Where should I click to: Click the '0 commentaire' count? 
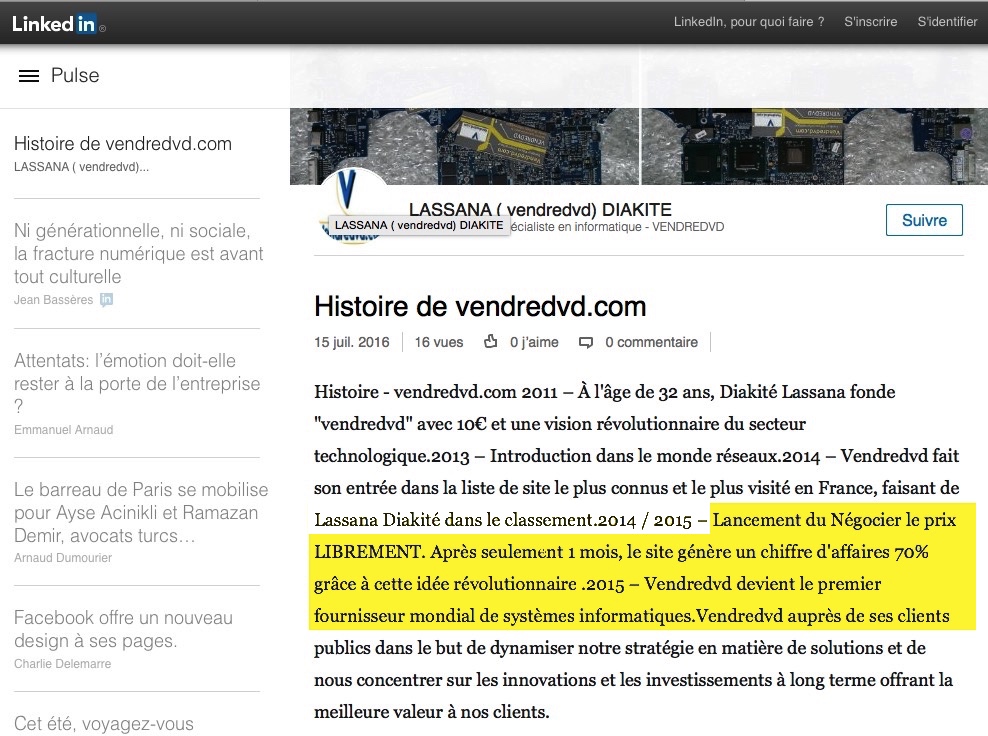(x=652, y=342)
